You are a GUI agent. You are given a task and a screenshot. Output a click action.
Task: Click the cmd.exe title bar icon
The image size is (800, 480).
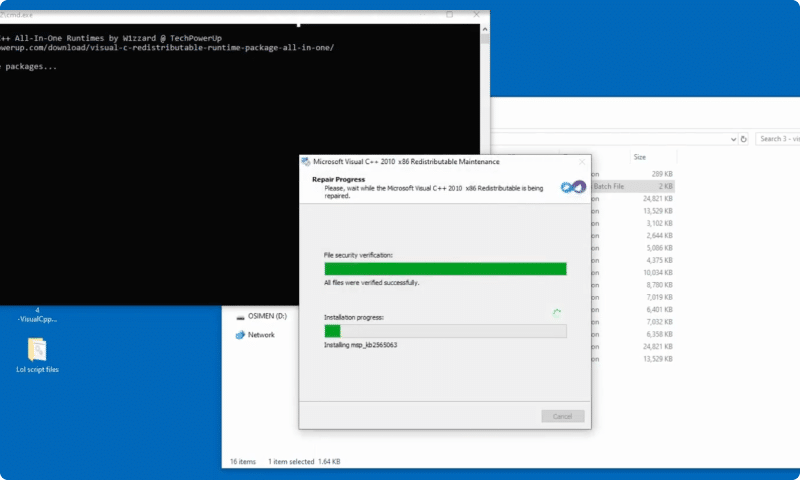pyautogui.click(x=3, y=15)
